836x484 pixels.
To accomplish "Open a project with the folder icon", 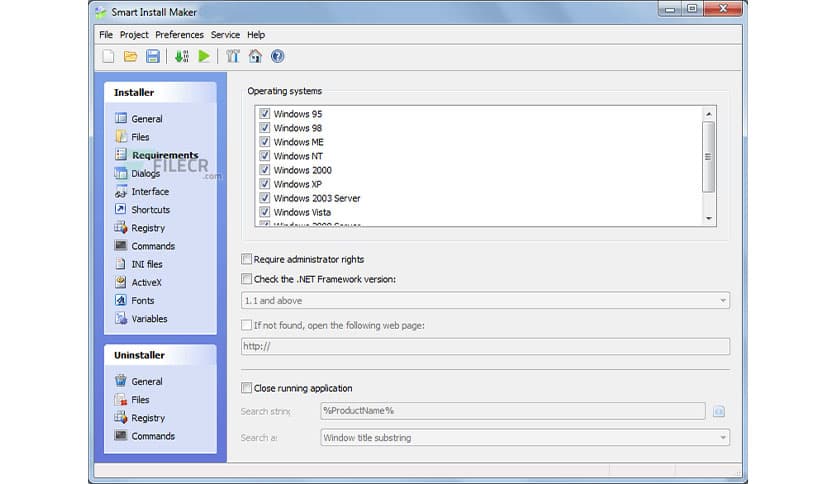I will tap(130, 57).
